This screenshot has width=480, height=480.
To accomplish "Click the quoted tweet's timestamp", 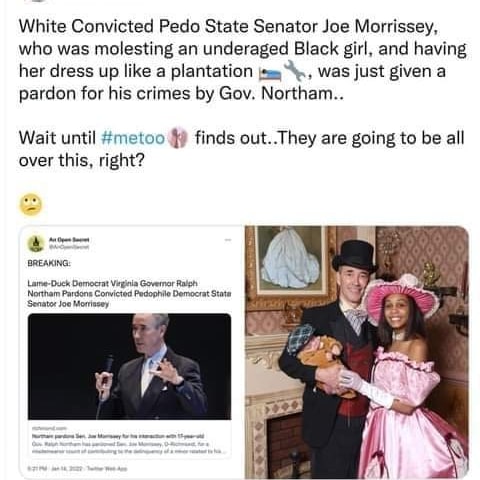I will point(54,468).
